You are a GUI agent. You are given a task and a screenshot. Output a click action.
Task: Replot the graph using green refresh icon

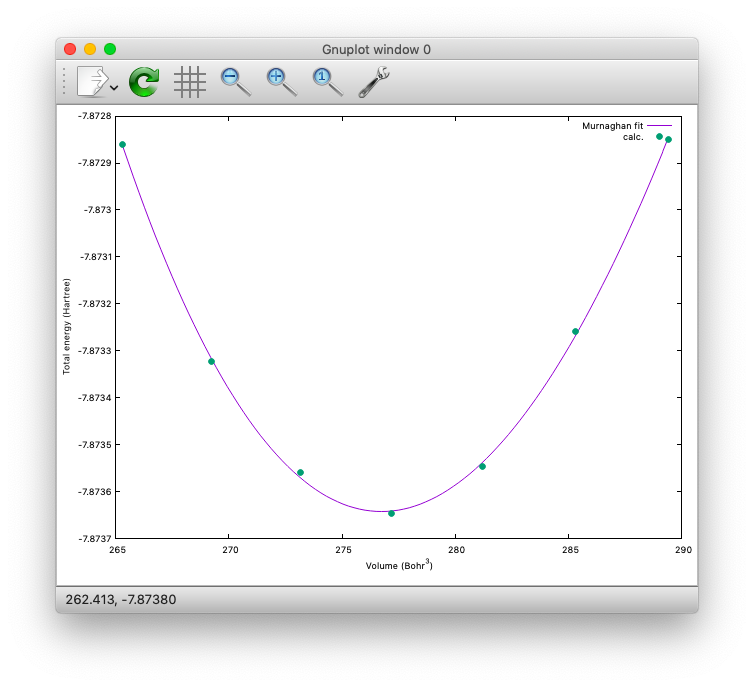pyautogui.click(x=144, y=82)
